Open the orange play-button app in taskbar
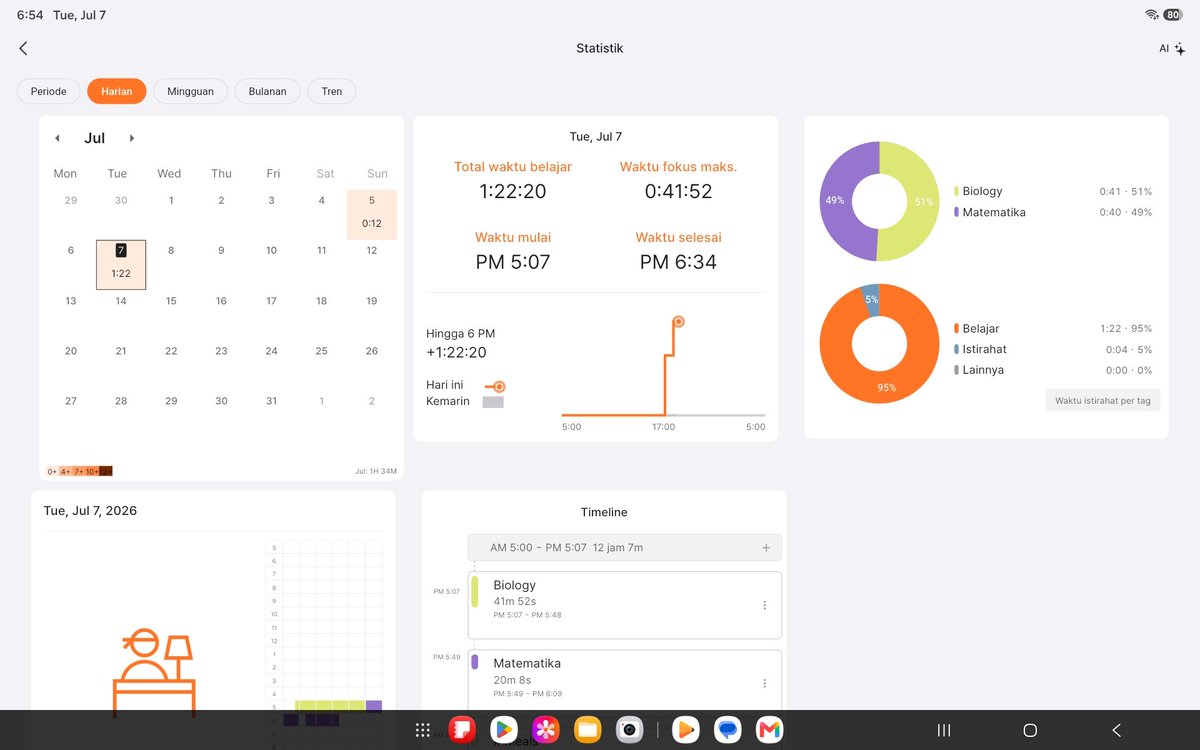This screenshot has width=1200, height=750. [685, 730]
